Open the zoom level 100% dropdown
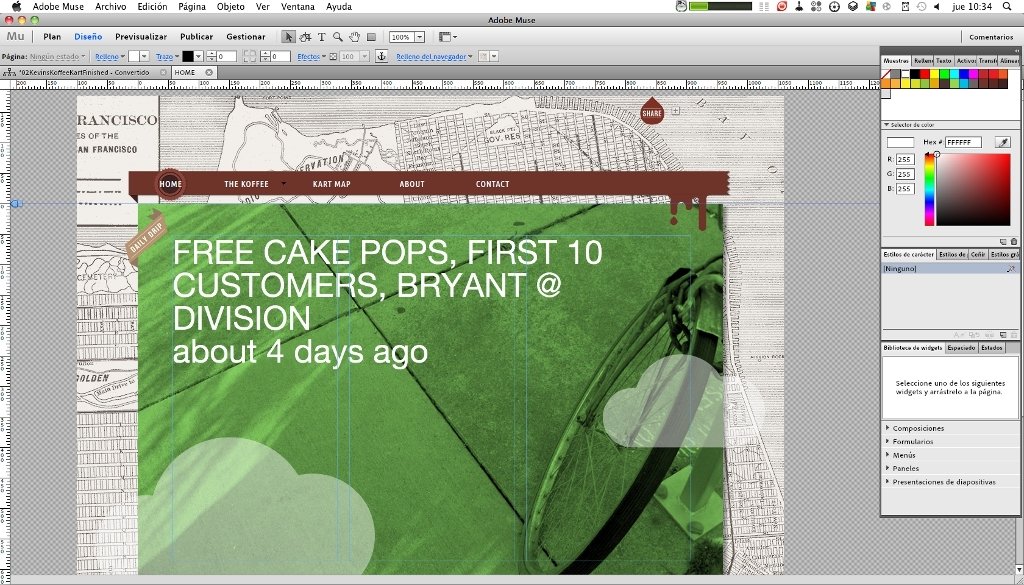Viewport: 1024px width, 585px height. click(x=420, y=37)
